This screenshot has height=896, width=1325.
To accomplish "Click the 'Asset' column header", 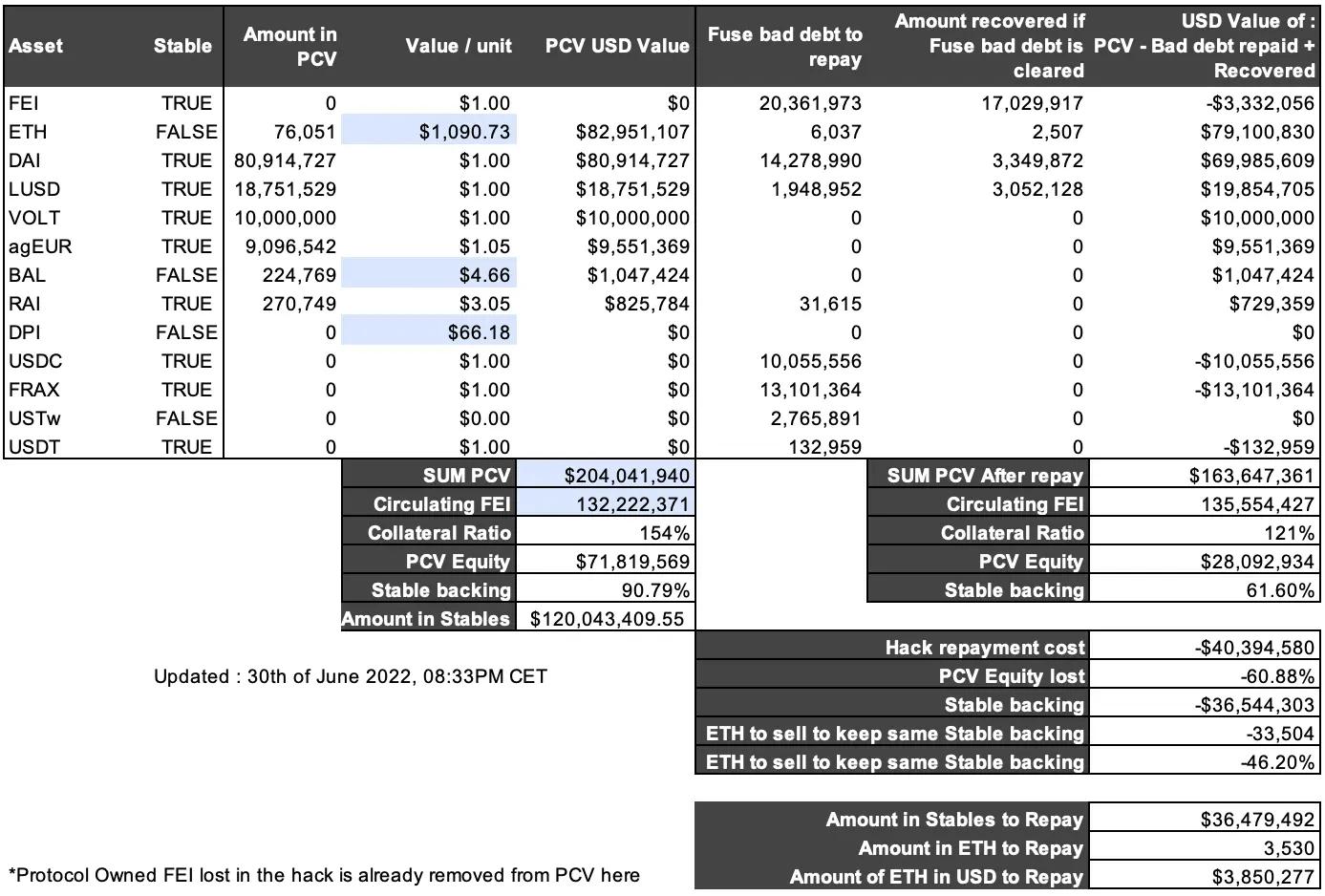I will pyautogui.click(x=35, y=46).
